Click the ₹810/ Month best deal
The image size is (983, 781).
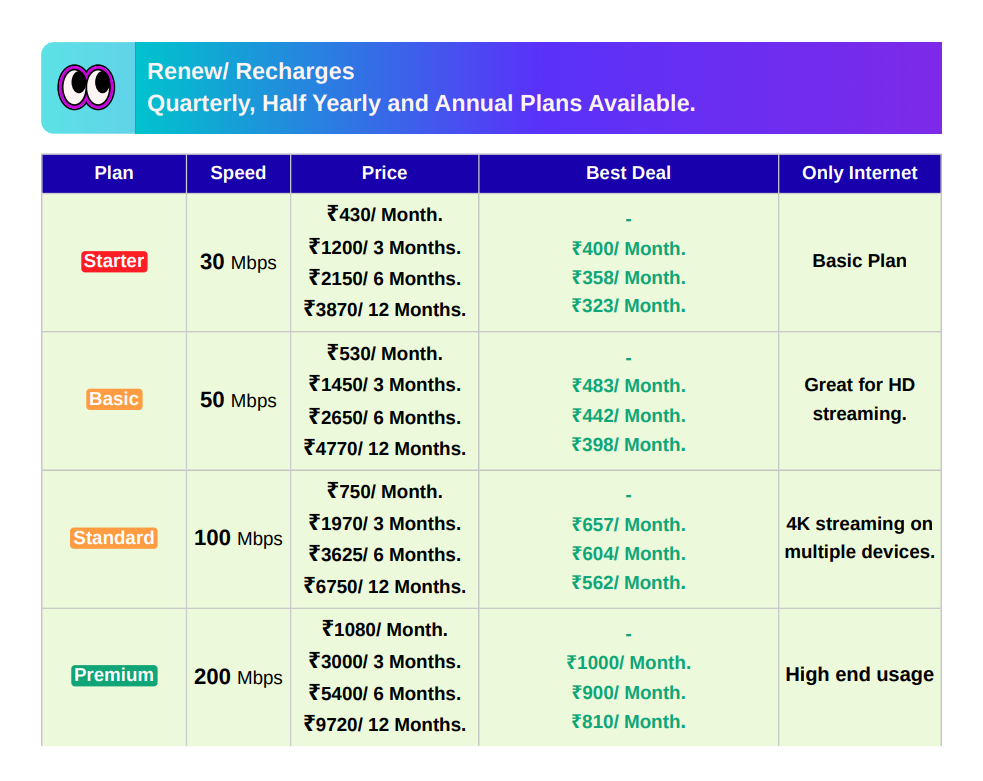pos(628,722)
